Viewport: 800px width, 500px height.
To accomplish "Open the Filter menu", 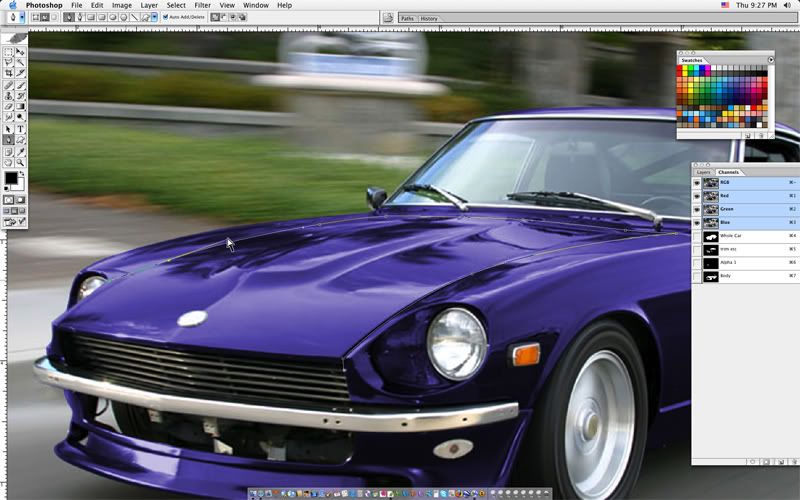I will pos(202,5).
